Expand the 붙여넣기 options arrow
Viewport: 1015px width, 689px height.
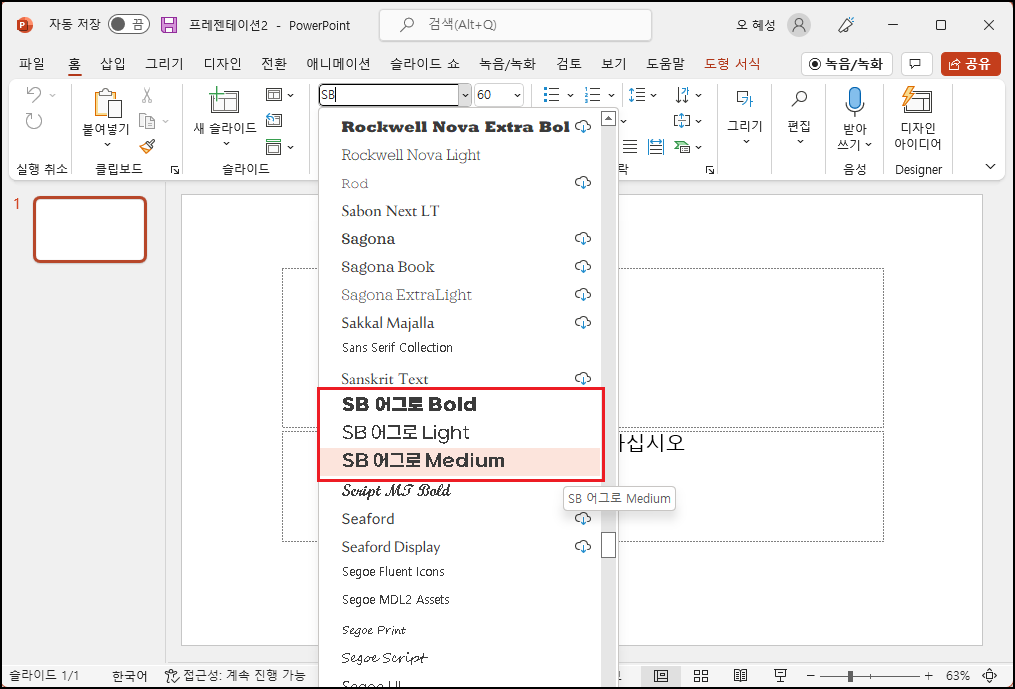(107, 144)
